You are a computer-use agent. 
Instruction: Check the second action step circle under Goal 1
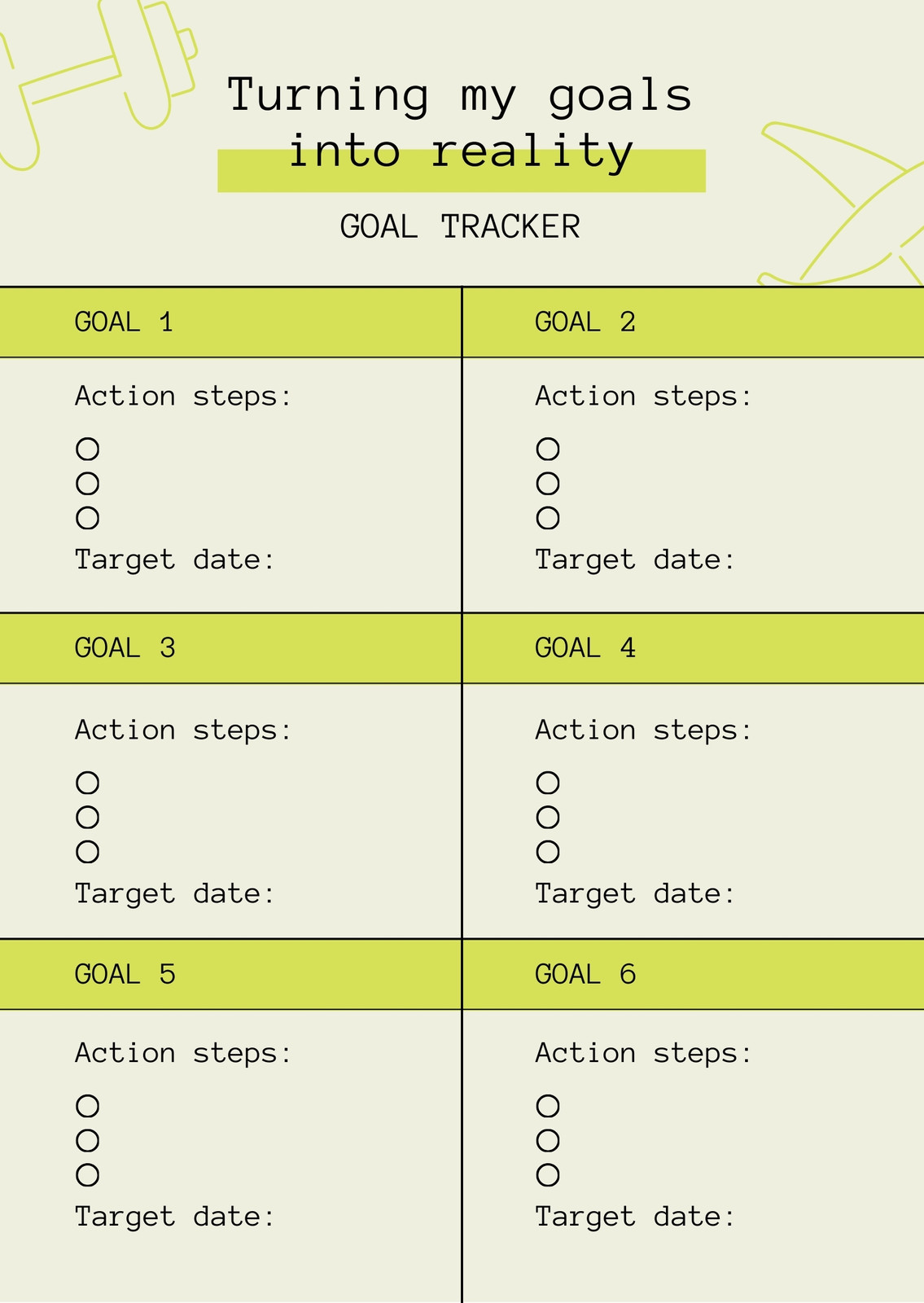tap(88, 484)
